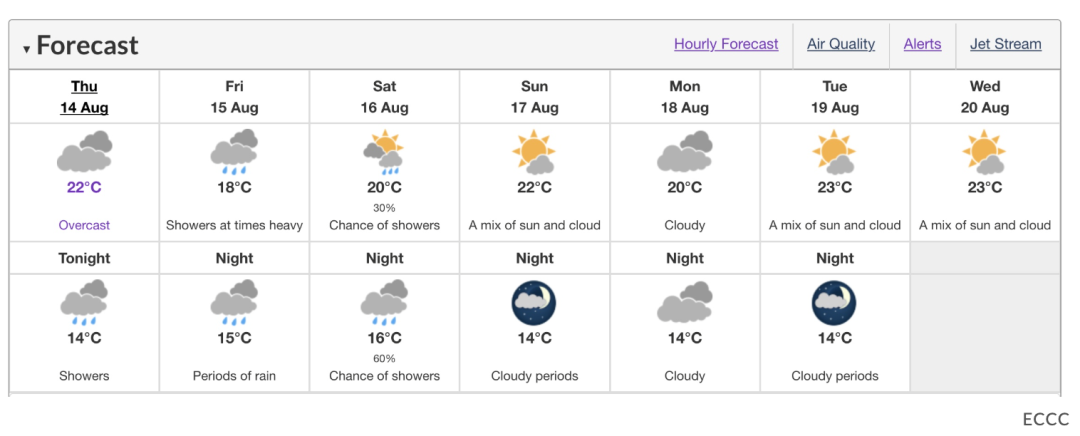The height and width of the screenshot is (436, 1080).
Task: Click the Fri 15 Aug column header
Action: [234, 97]
